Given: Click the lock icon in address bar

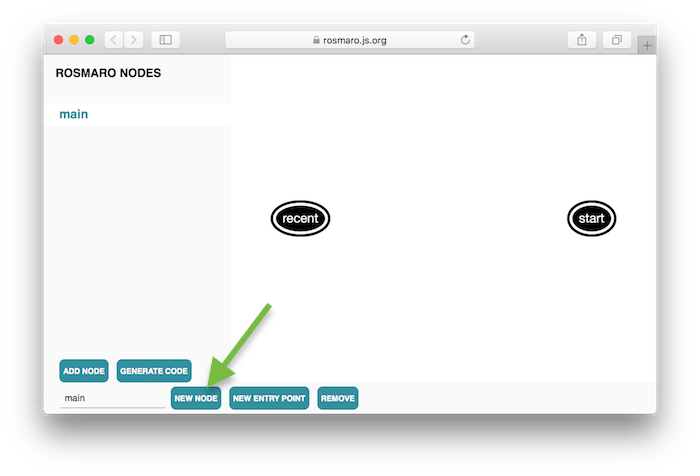Looking at the screenshot, I should pos(316,40).
